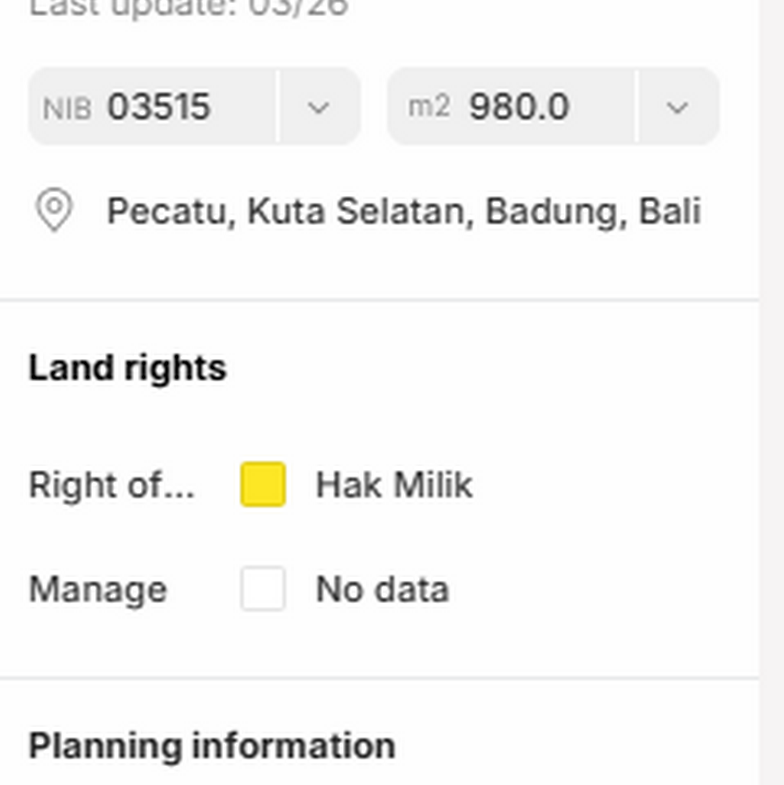Click the No data text

[382, 589]
